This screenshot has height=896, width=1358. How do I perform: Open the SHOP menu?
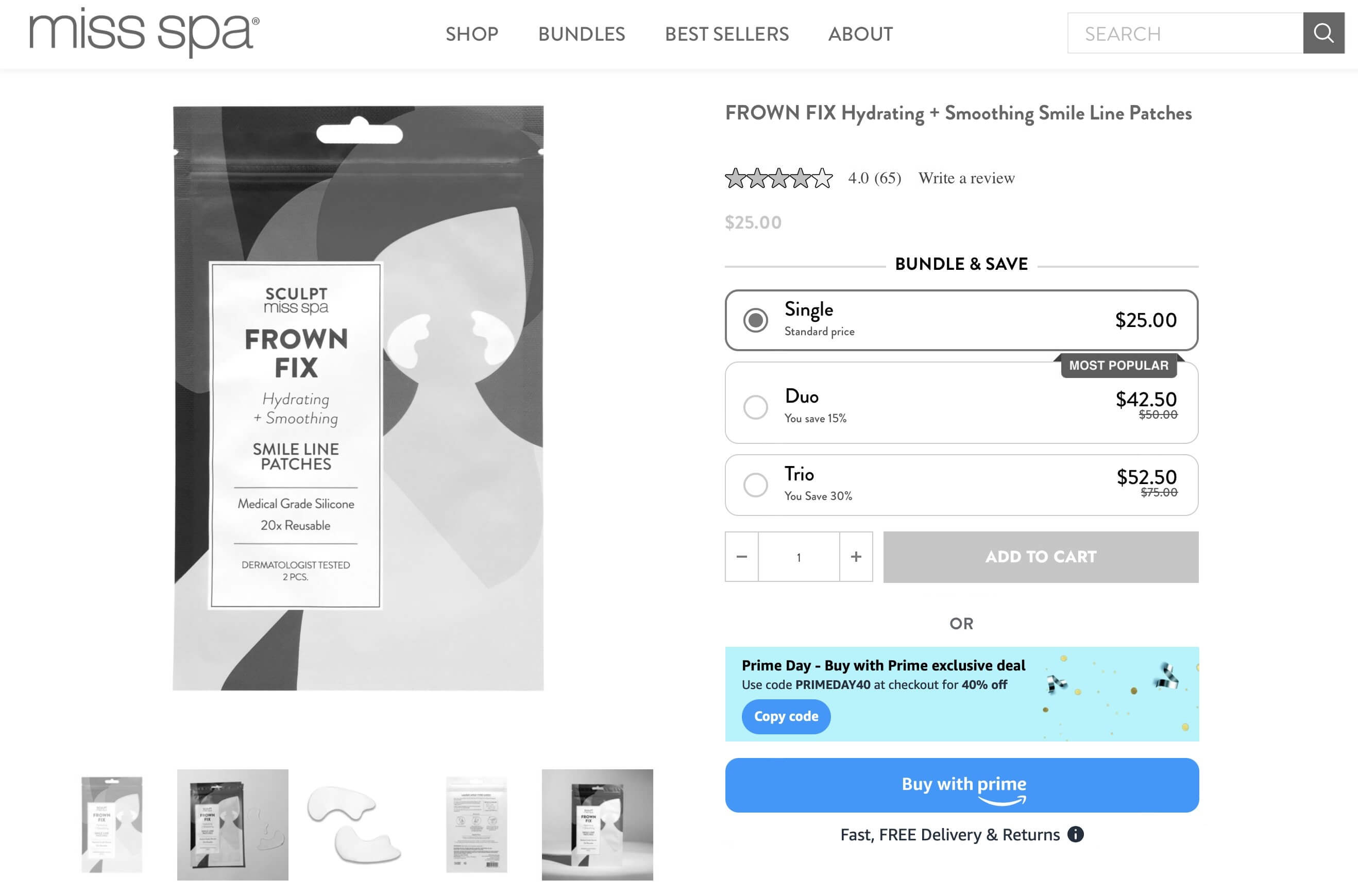coord(471,33)
